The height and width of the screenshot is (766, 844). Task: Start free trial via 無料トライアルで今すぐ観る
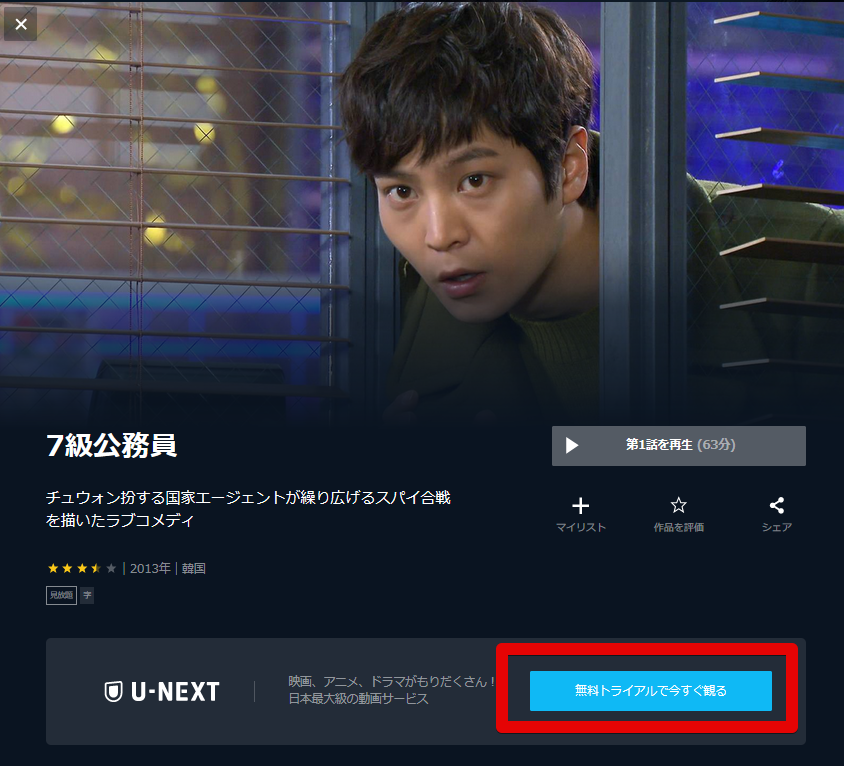(651, 691)
